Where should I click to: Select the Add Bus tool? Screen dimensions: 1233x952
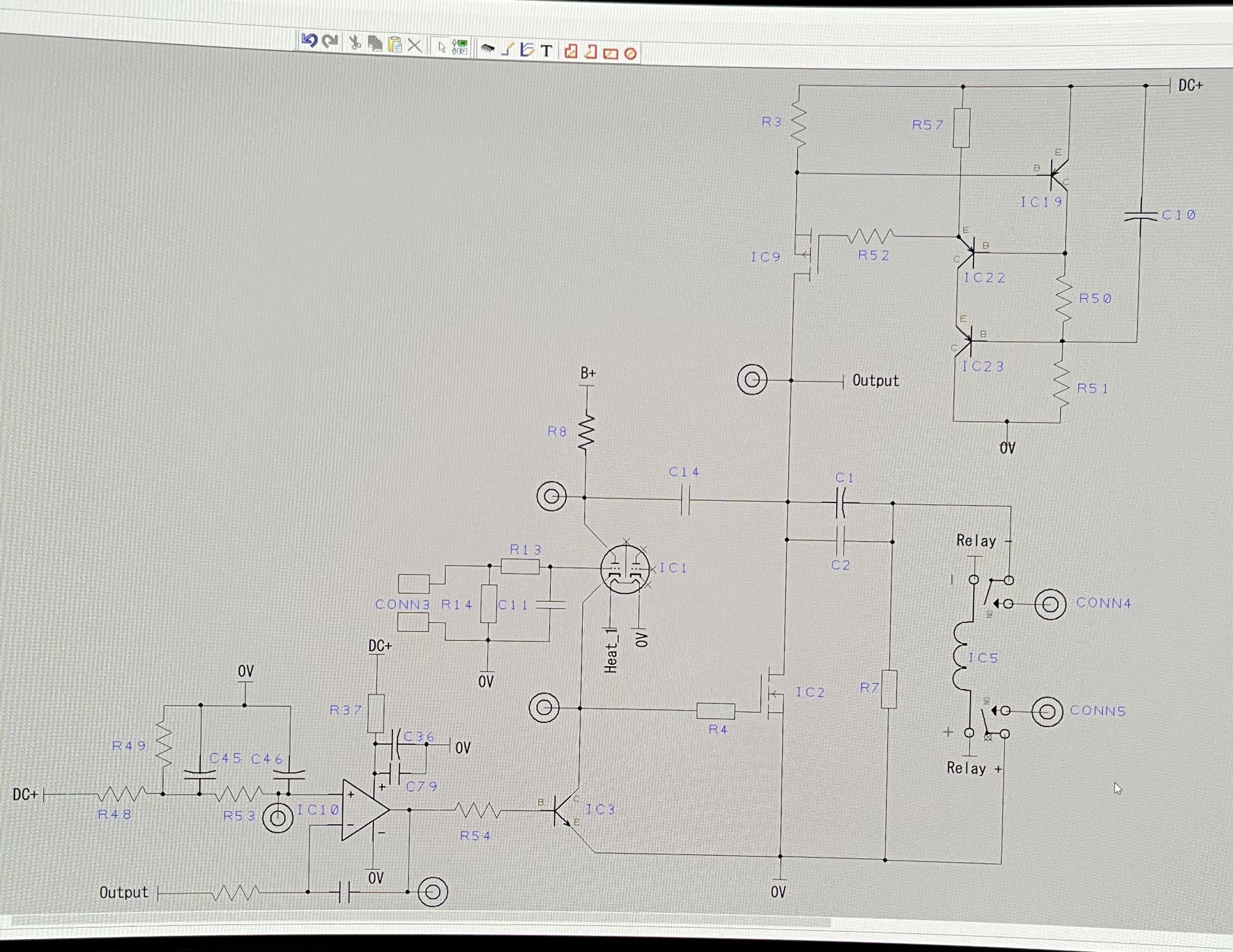point(527,50)
